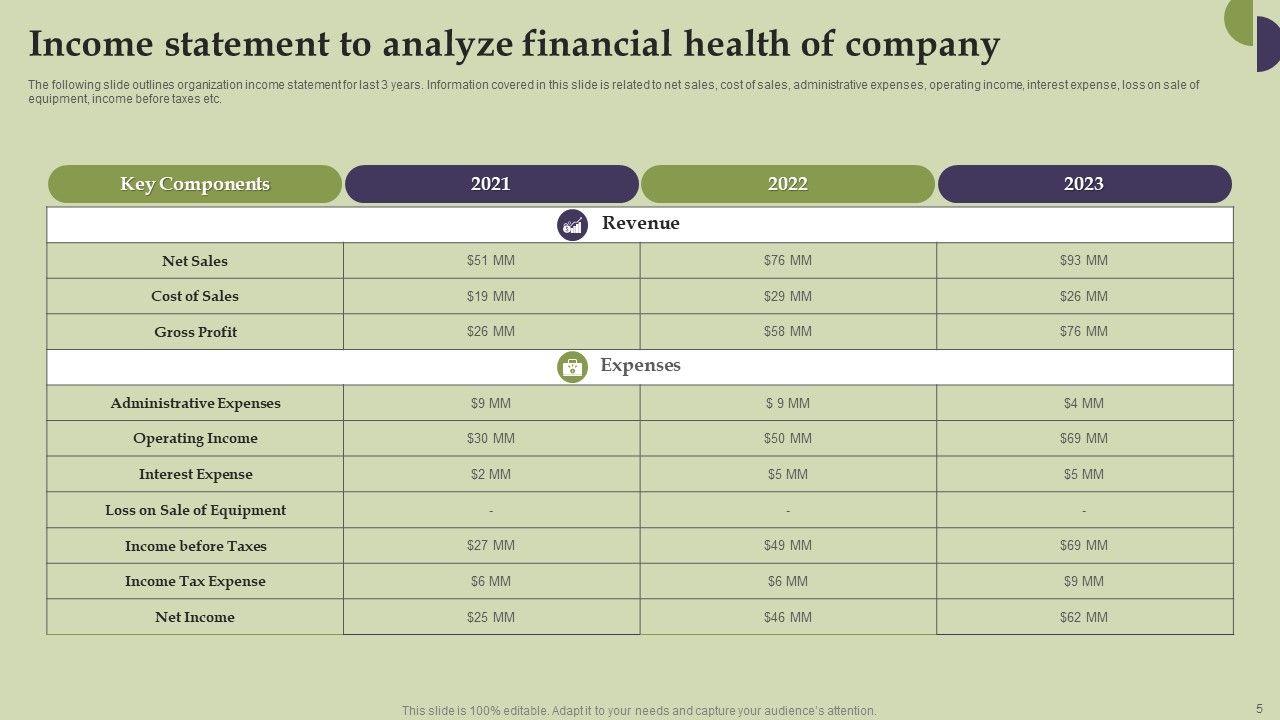Viewport: 1280px width, 720px height.
Task: Click the Gross Profit row label
Action: coord(195,332)
